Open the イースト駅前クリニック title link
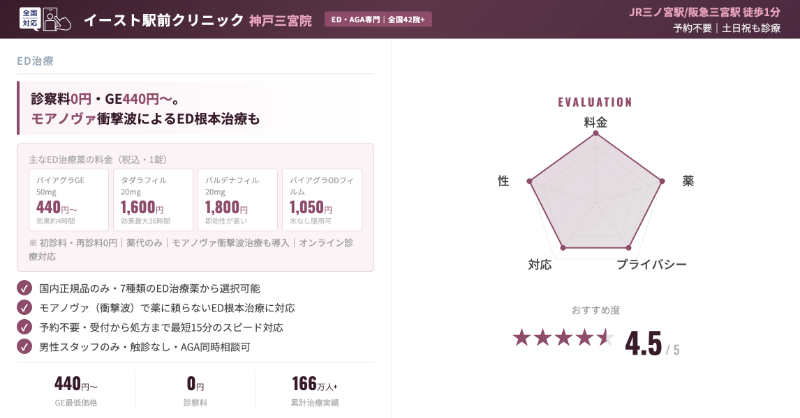 pos(163,20)
